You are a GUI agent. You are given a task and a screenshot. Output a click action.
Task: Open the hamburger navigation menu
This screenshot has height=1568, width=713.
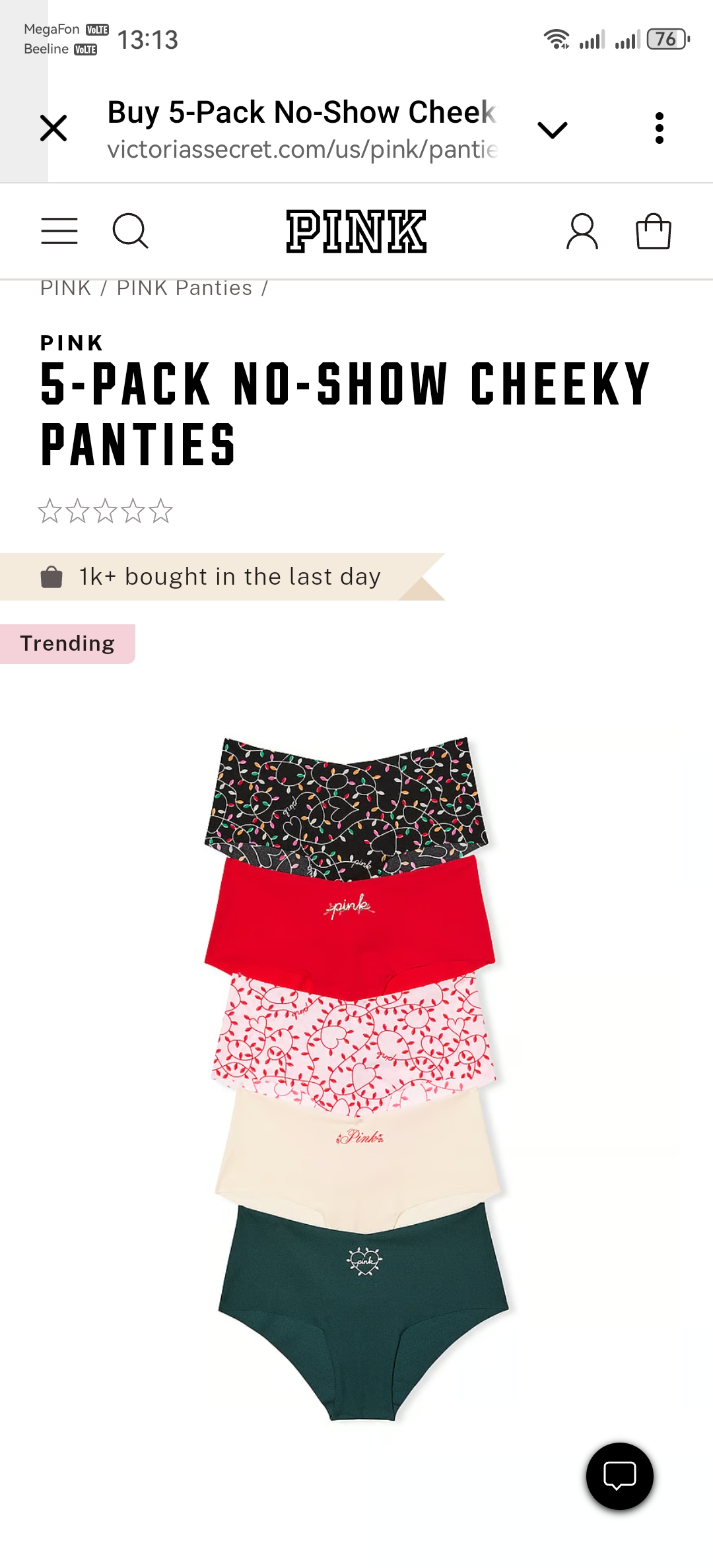coord(59,231)
